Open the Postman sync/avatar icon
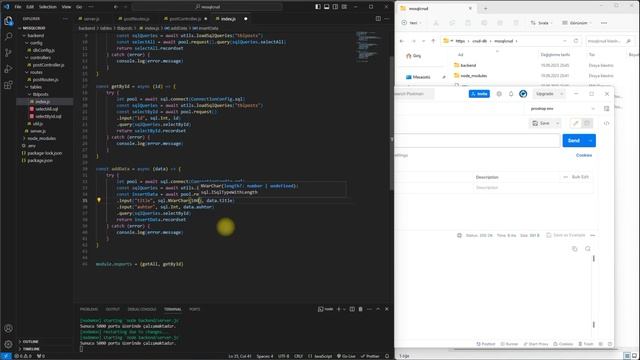640x360 pixels. click(x=523, y=94)
